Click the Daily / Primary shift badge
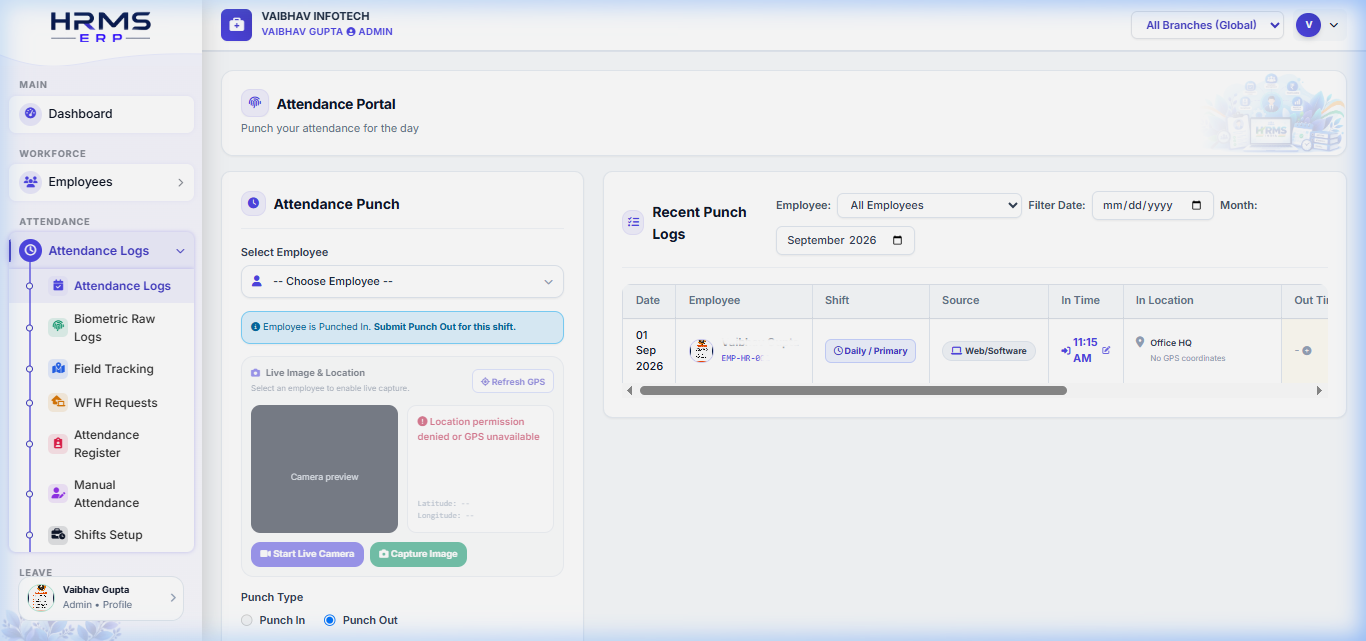The image size is (1366, 641). [870, 351]
